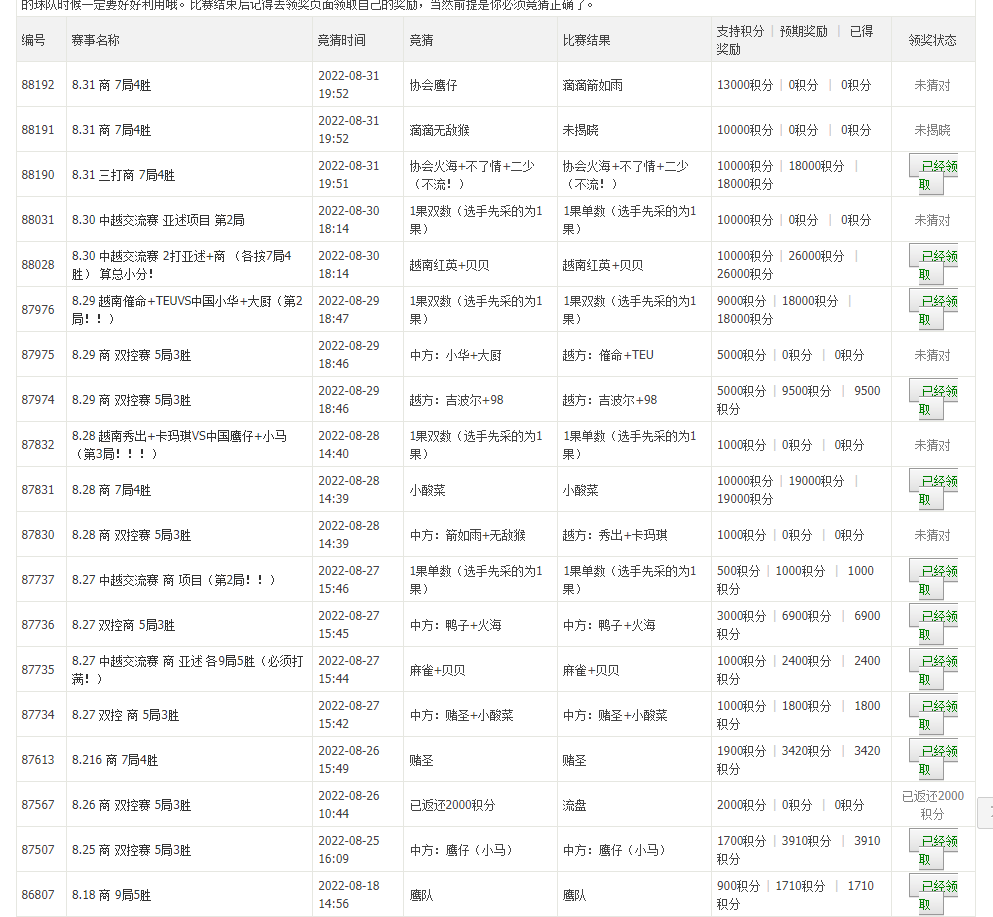Select the 已经领取 button in row 87737
The image size is (993, 917).
(x=932, y=580)
